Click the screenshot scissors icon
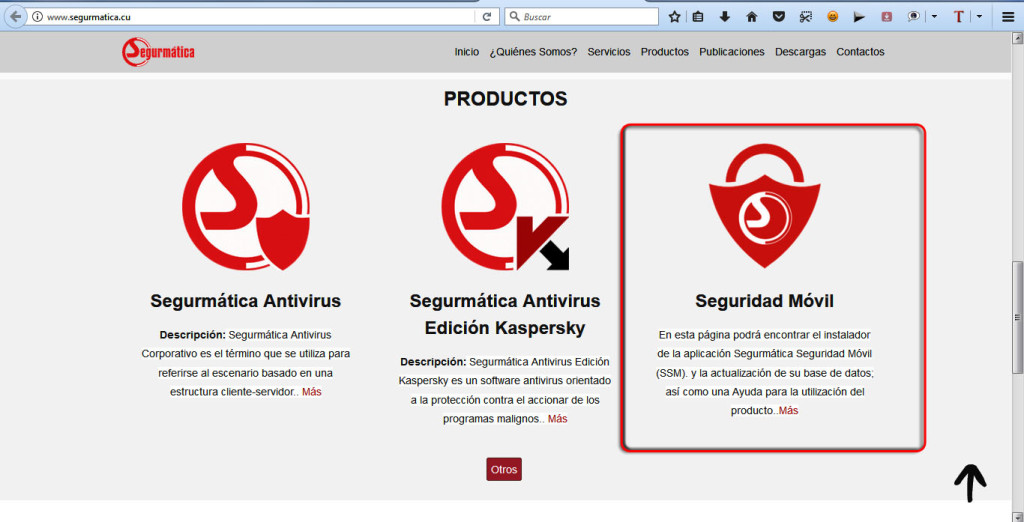 click(805, 17)
